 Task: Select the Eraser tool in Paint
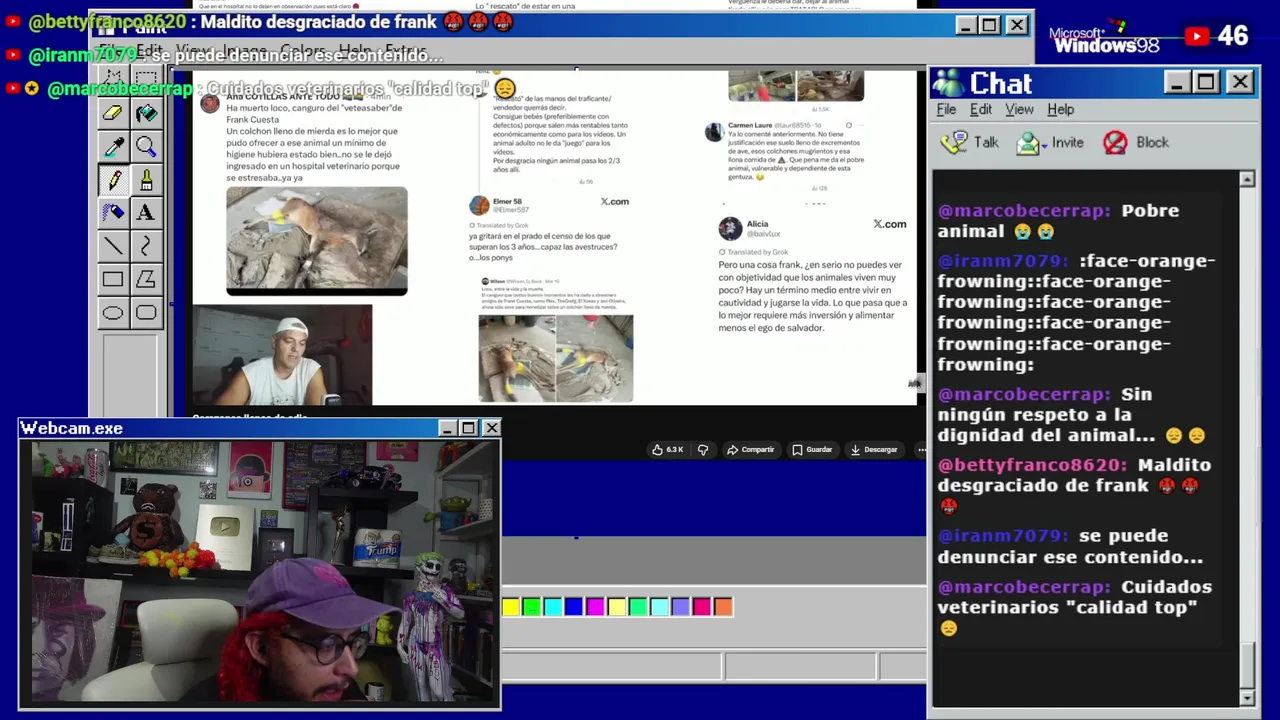click(x=113, y=114)
